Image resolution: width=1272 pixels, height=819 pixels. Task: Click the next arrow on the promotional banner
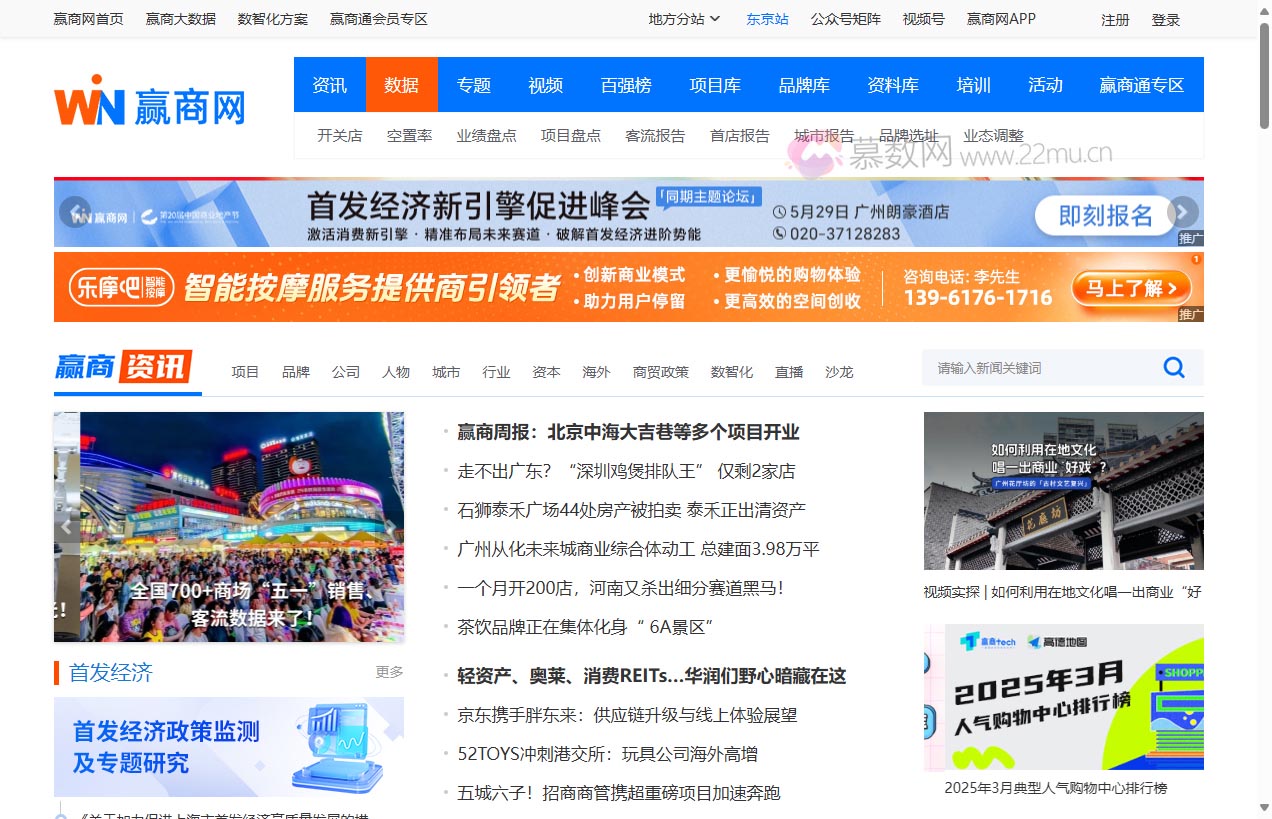click(1182, 212)
